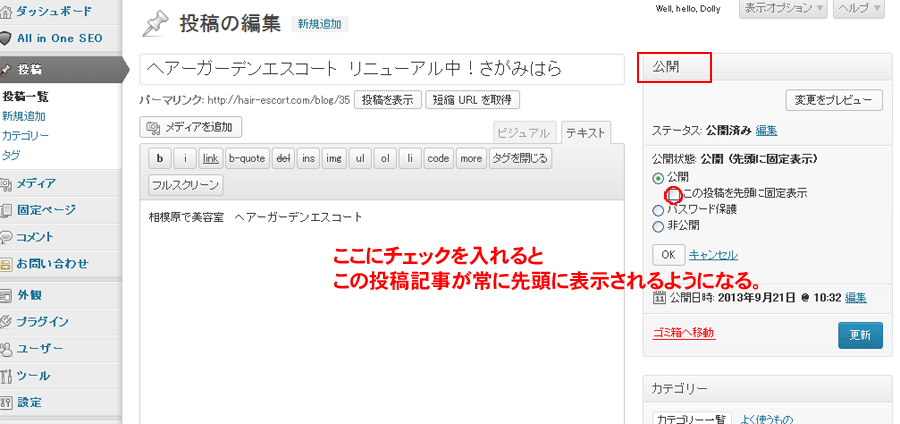Select the パスワード保護 radio option
Viewport: 900px width, 424px height.
click(x=657, y=210)
